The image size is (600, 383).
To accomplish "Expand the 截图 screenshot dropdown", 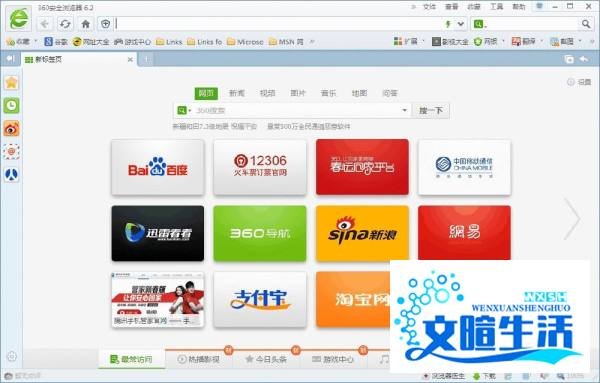I will 580,41.
